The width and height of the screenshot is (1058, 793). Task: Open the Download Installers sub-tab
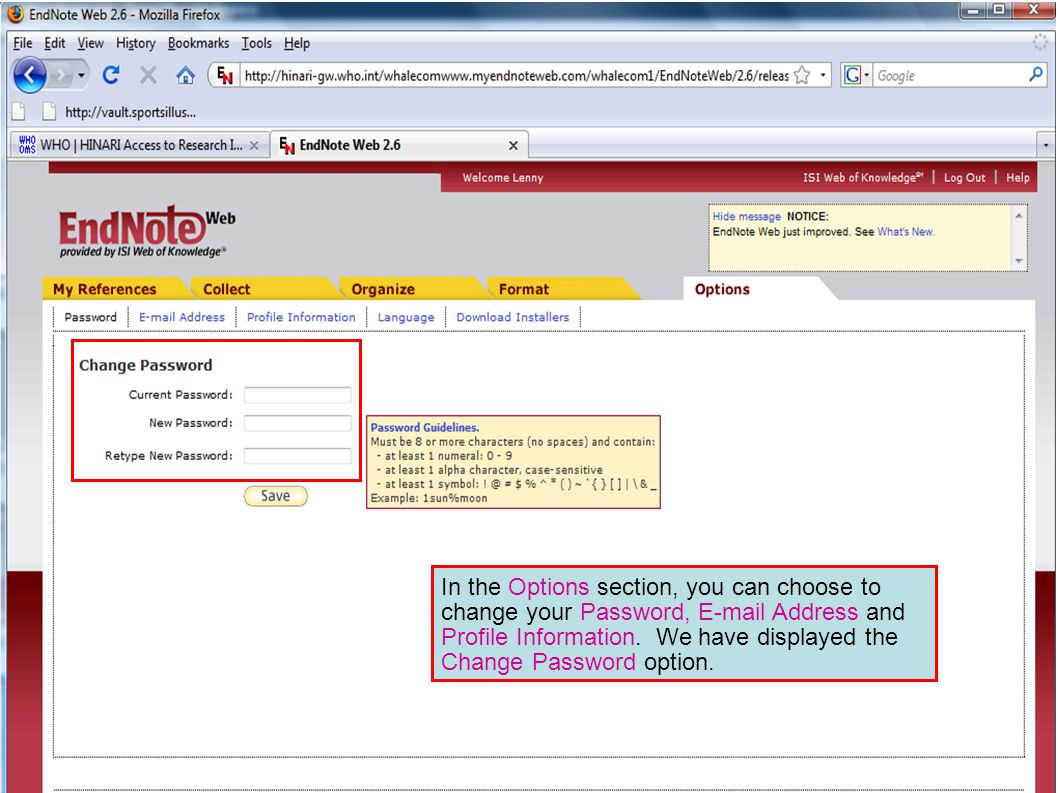513,317
